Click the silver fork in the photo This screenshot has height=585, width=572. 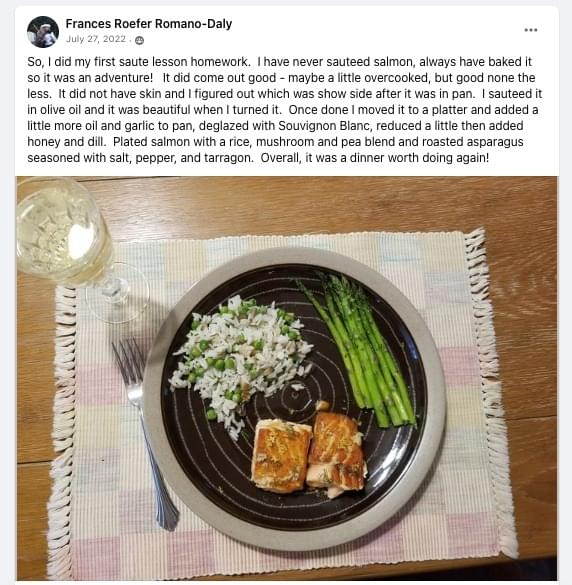(x=144, y=433)
